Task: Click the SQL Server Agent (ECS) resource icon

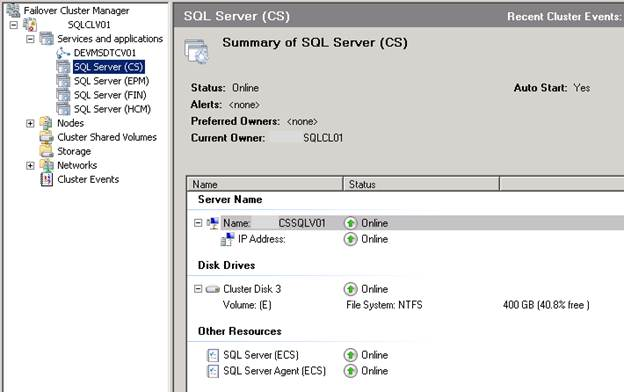Action: coord(213,371)
